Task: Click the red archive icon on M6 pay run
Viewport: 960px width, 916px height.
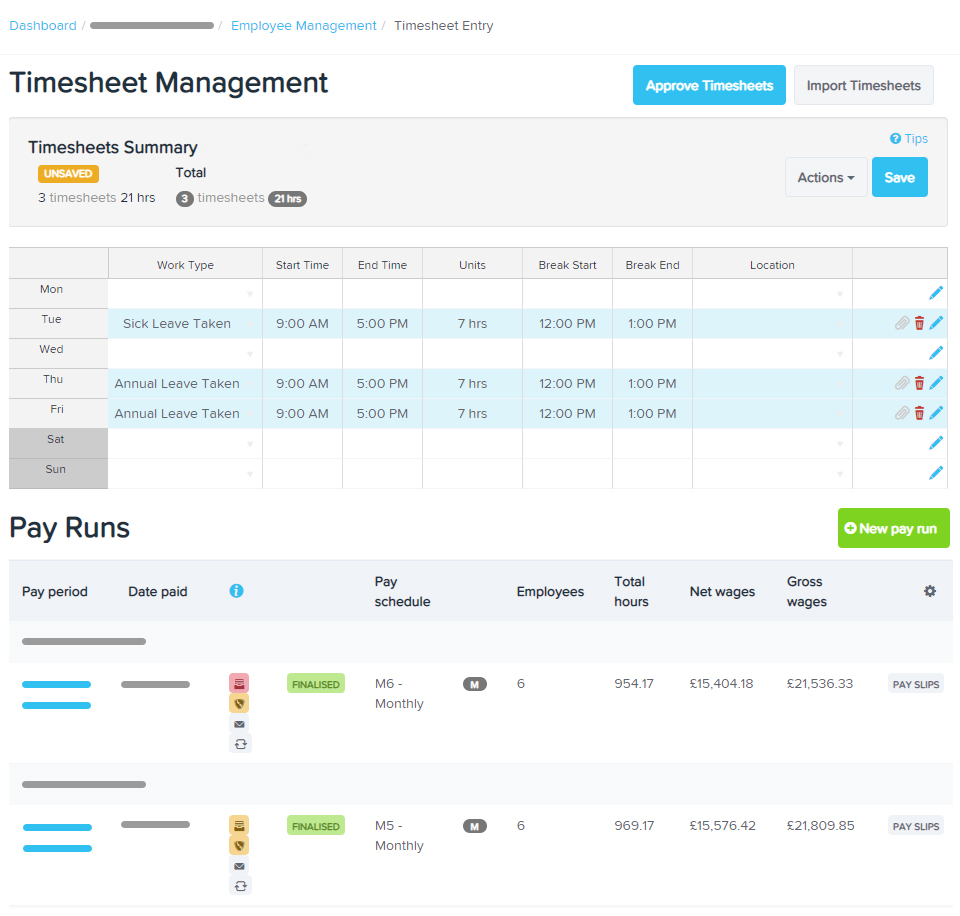Action: tap(239, 683)
